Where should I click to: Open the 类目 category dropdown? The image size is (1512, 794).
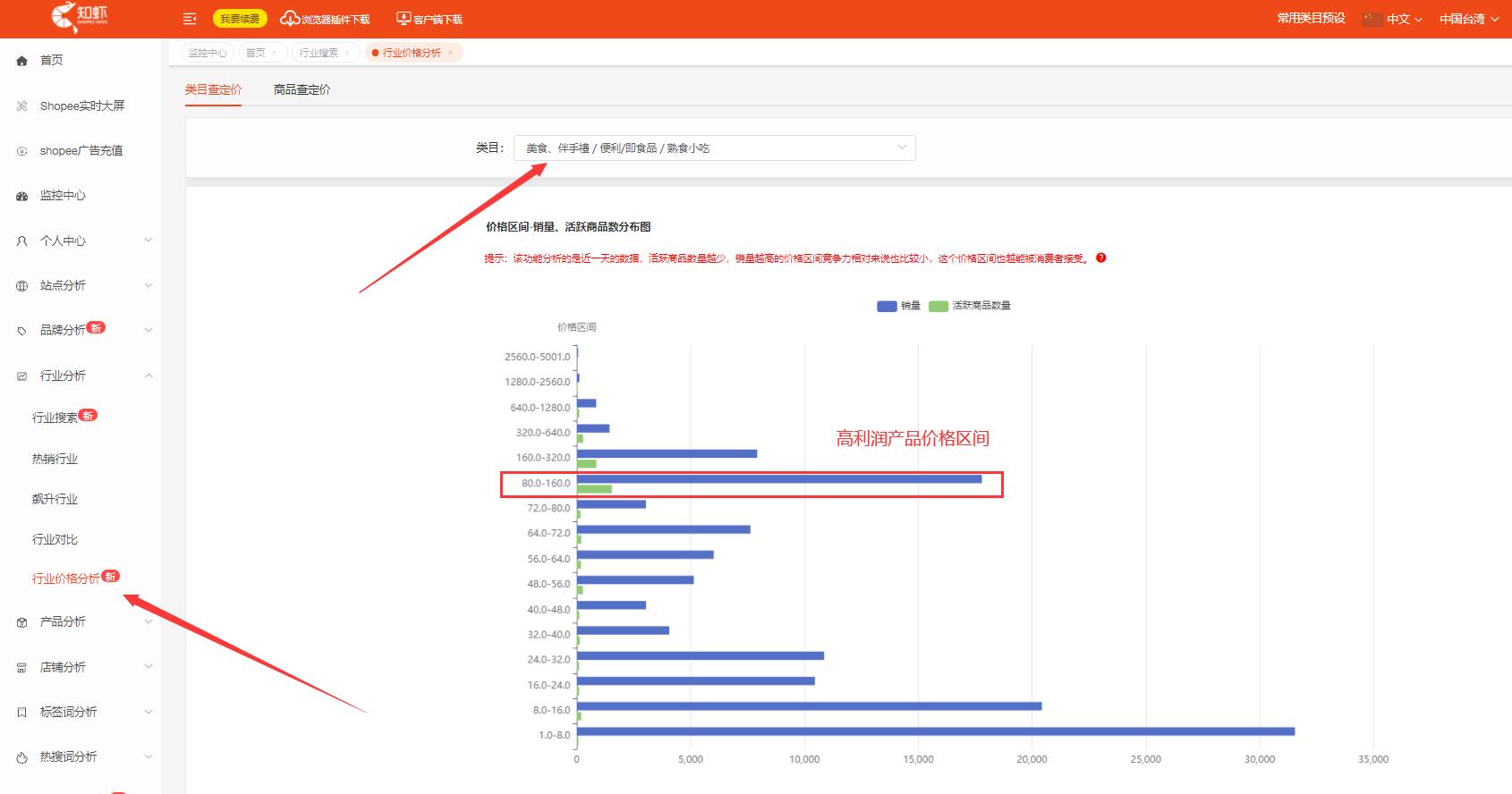pos(714,148)
